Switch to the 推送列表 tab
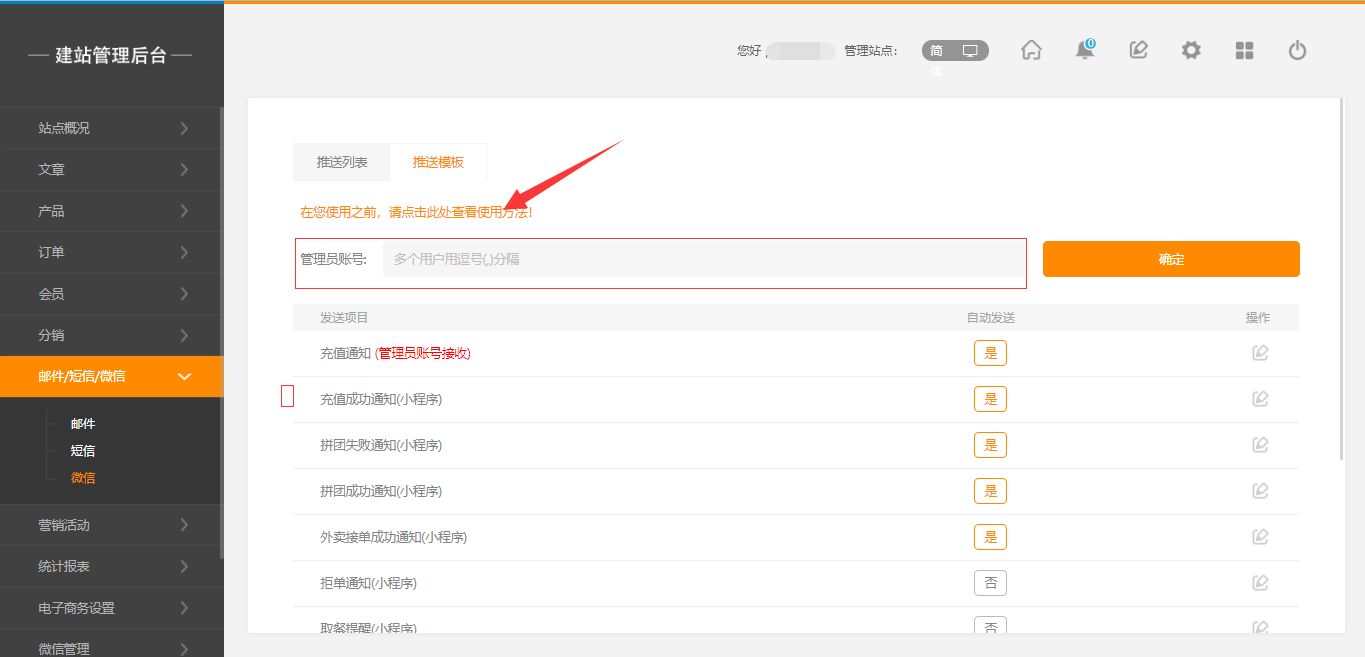The width and height of the screenshot is (1365, 657). [x=342, y=162]
